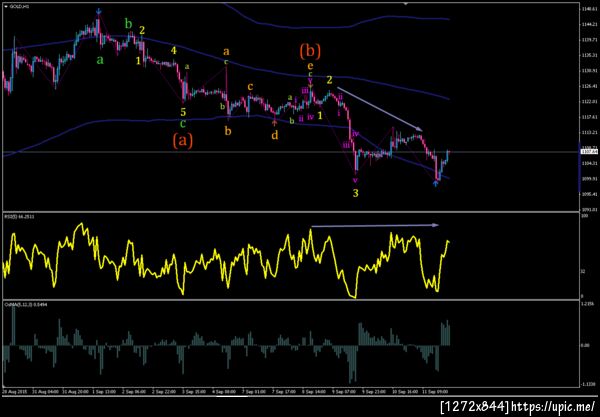
Task: Click the 1122.01 price axis label
Action: coord(589,102)
